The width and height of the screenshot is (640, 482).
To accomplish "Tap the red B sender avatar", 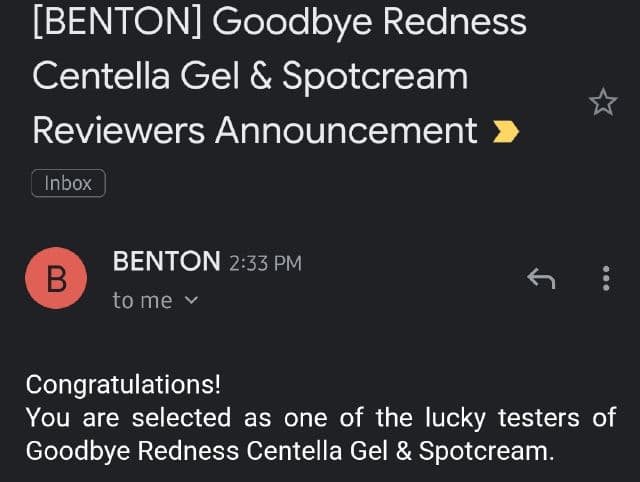I will [x=57, y=279].
